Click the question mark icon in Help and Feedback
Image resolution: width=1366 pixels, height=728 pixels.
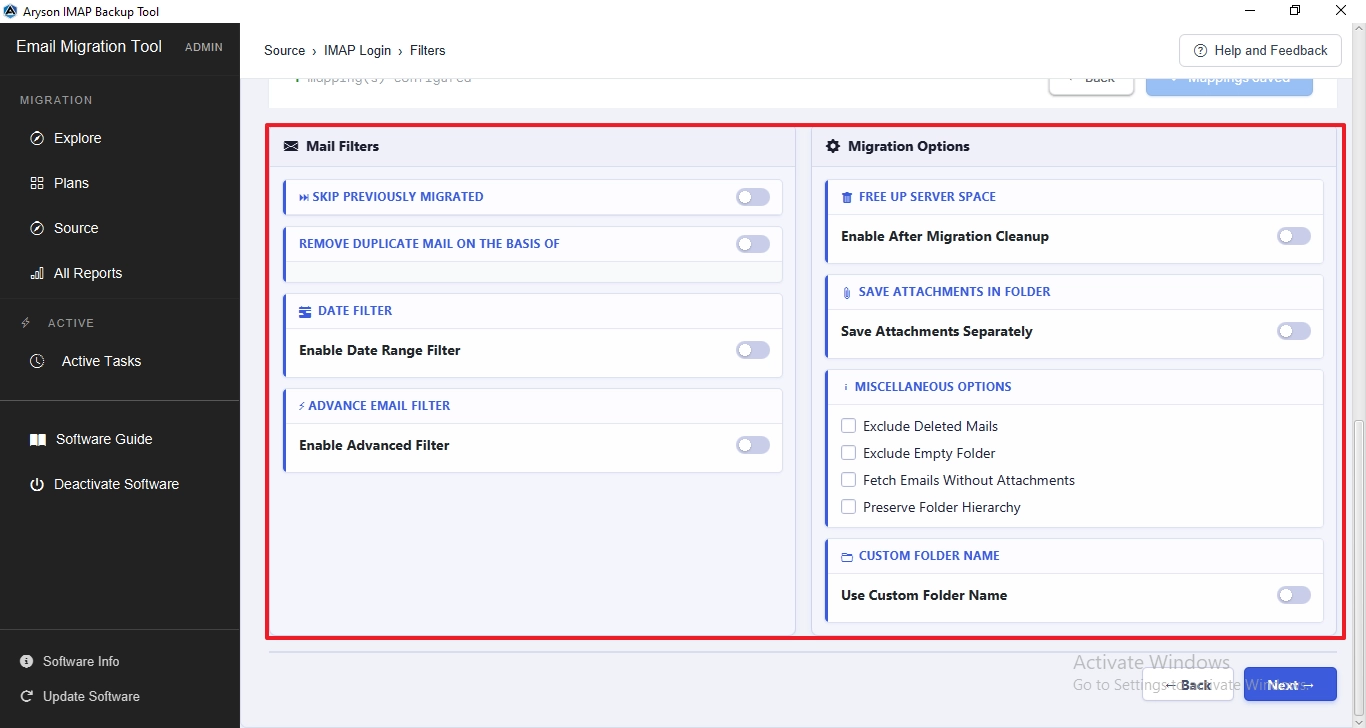(x=1200, y=51)
